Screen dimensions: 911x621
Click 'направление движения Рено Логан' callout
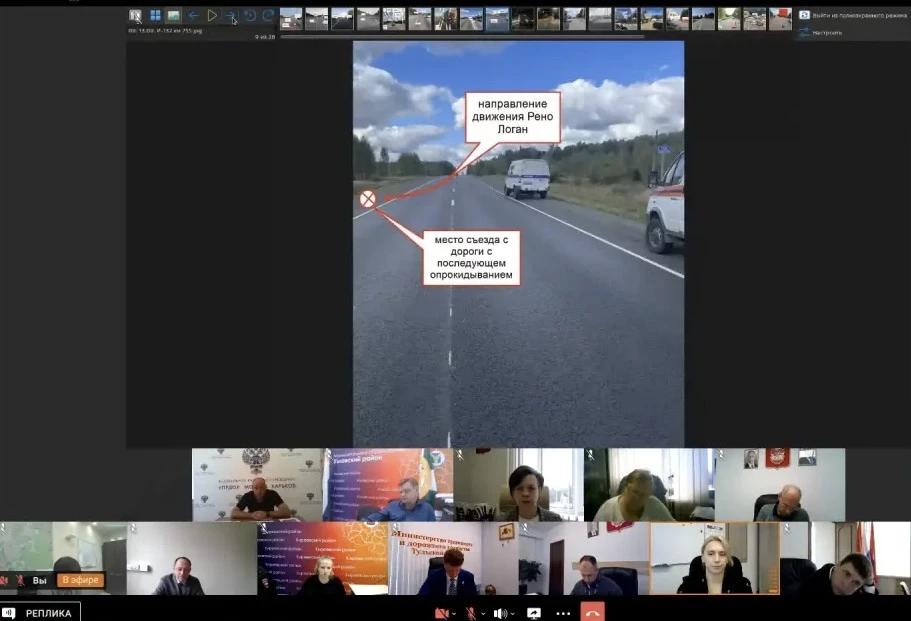pyautogui.click(x=512, y=117)
